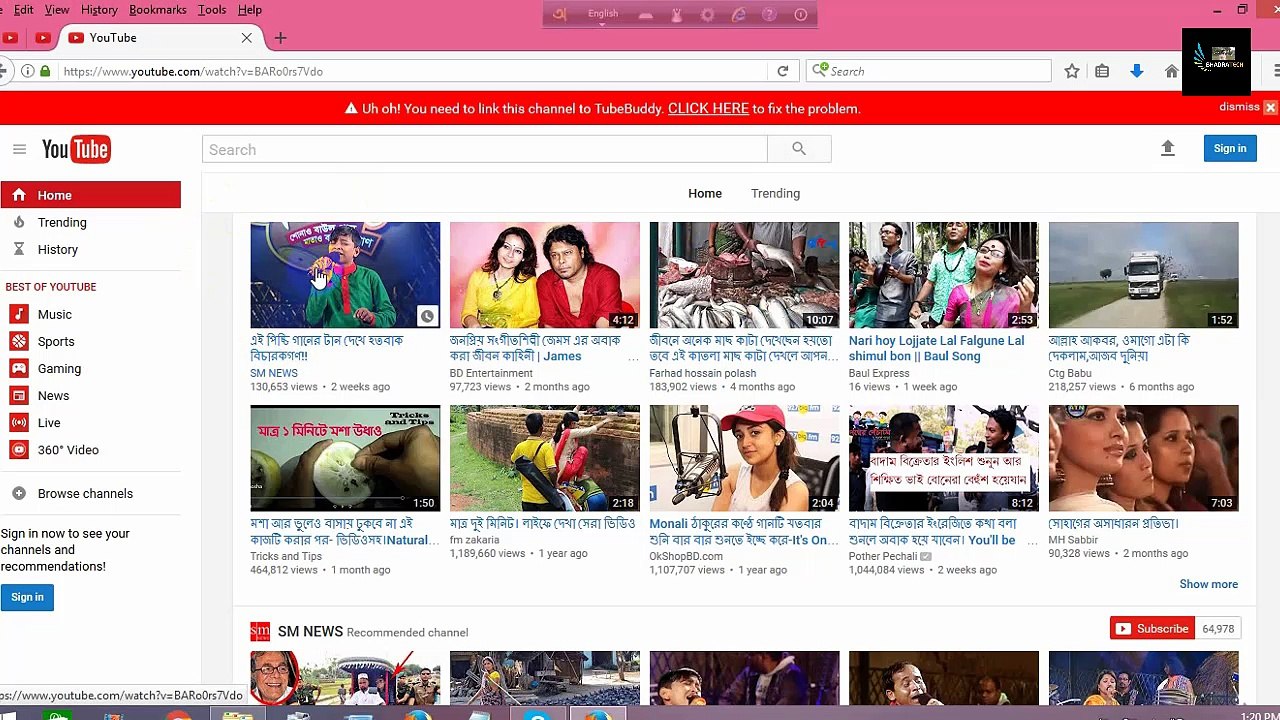Open the Pother Pechali channel link
1280x720 pixels.
coord(883,556)
